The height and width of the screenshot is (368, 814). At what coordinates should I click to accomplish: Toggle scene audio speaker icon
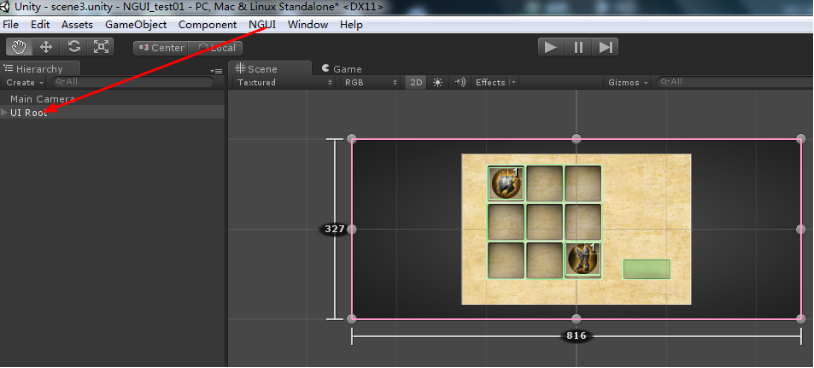pos(459,83)
